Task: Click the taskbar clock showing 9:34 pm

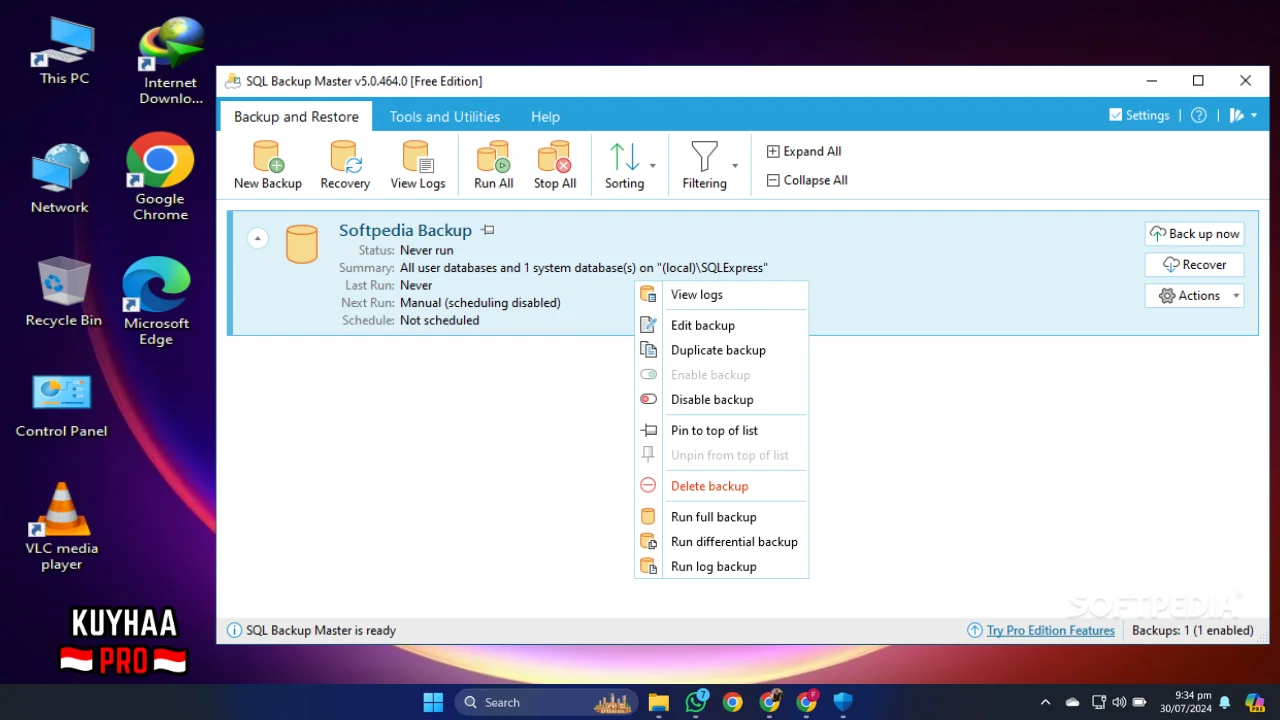Action: tap(1186, 702)
